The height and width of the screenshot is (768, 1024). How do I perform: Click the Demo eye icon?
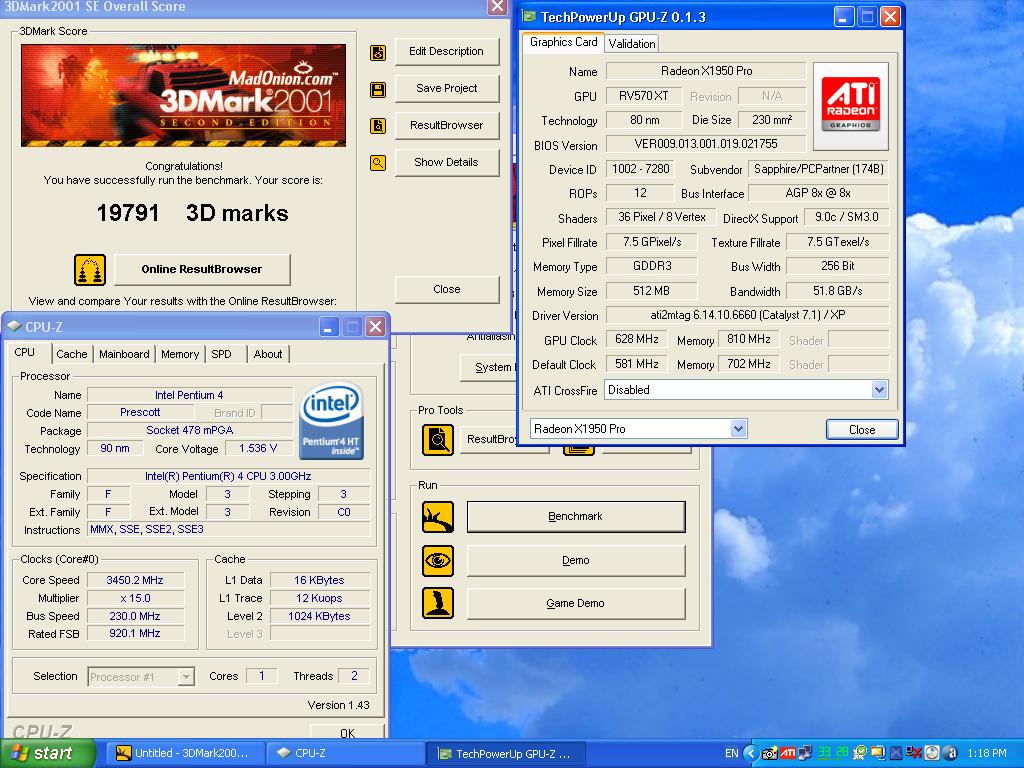click(x=438, y=560)
